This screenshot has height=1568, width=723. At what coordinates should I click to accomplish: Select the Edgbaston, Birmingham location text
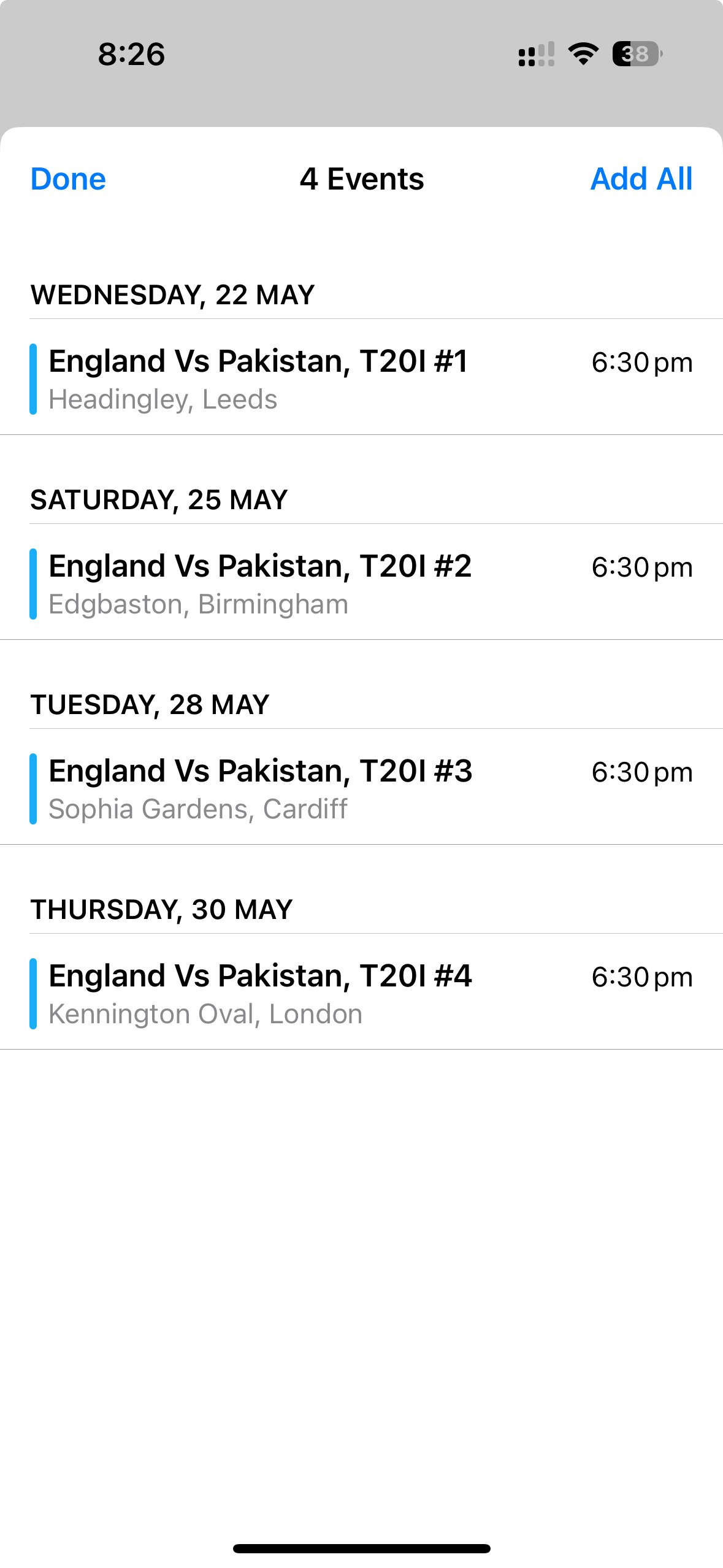pyautogui.click(x=198, y=604)
